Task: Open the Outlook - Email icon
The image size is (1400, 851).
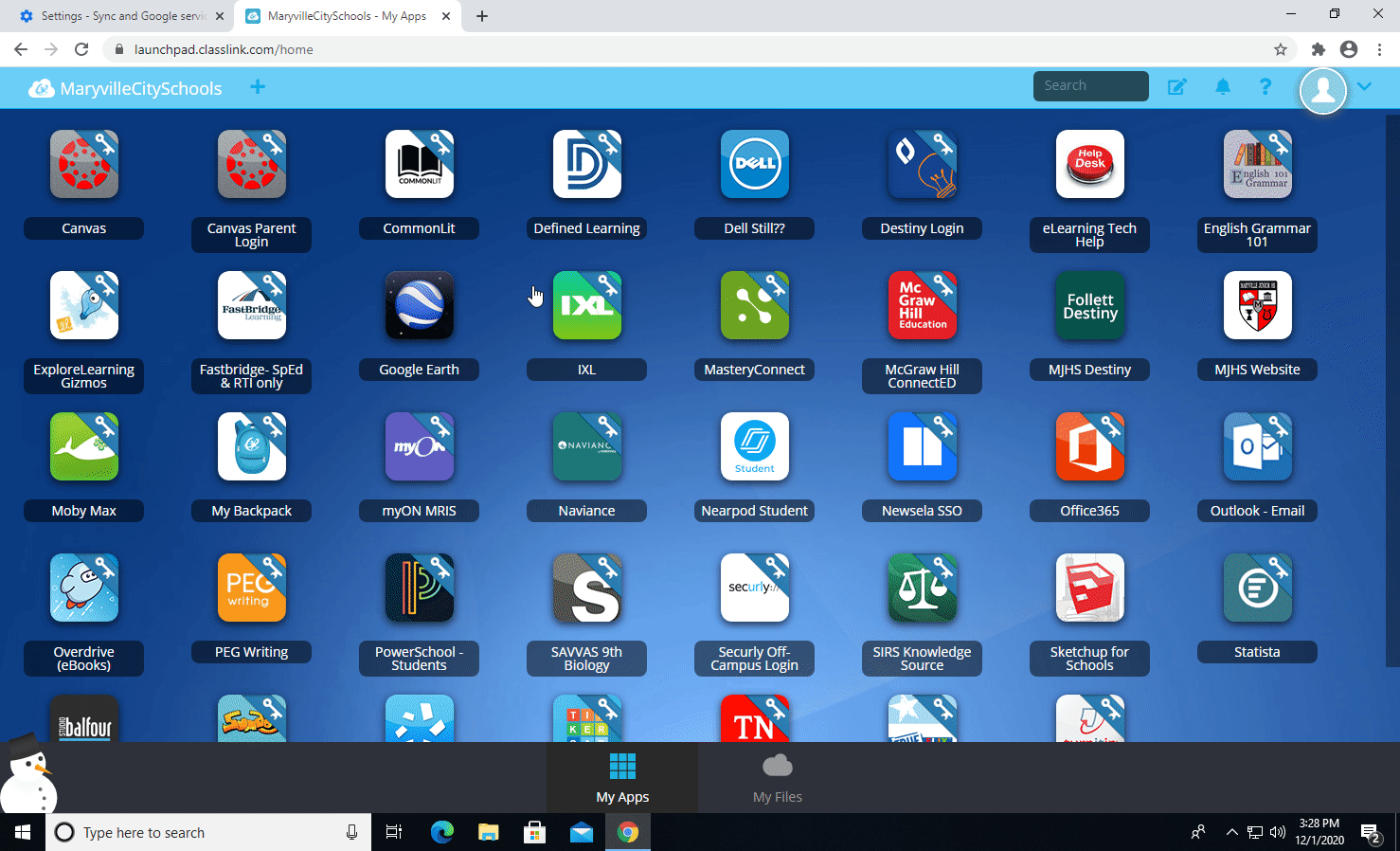Action: click(1258, 446)
